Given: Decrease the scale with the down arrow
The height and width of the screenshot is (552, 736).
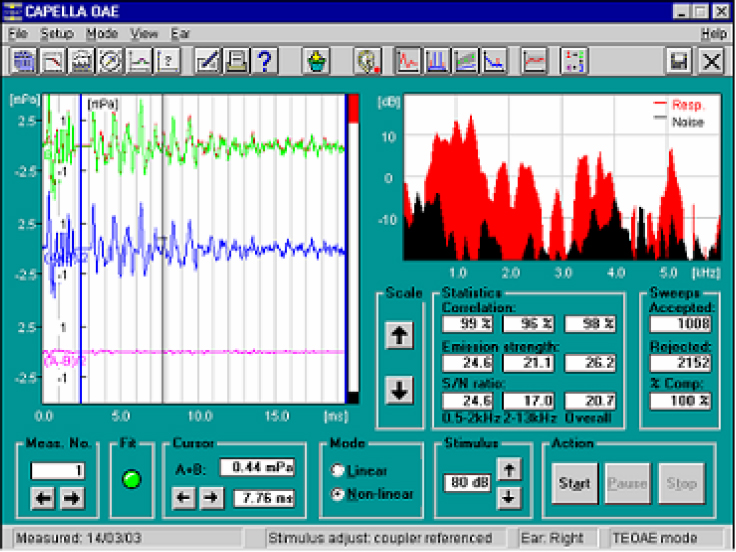Looking at the screenshot, I should (x=399, y=391).
